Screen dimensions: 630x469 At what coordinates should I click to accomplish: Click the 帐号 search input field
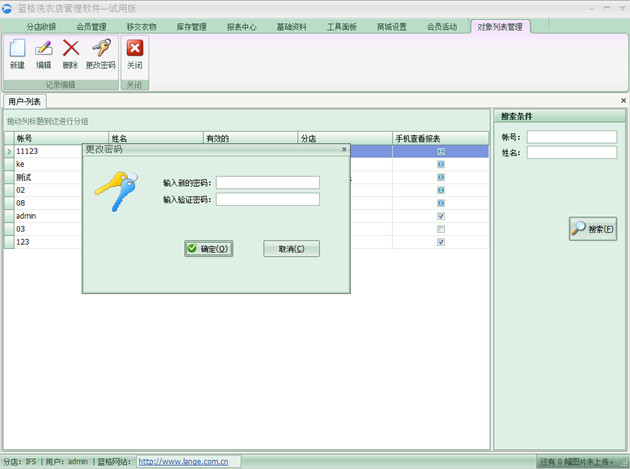571,137
